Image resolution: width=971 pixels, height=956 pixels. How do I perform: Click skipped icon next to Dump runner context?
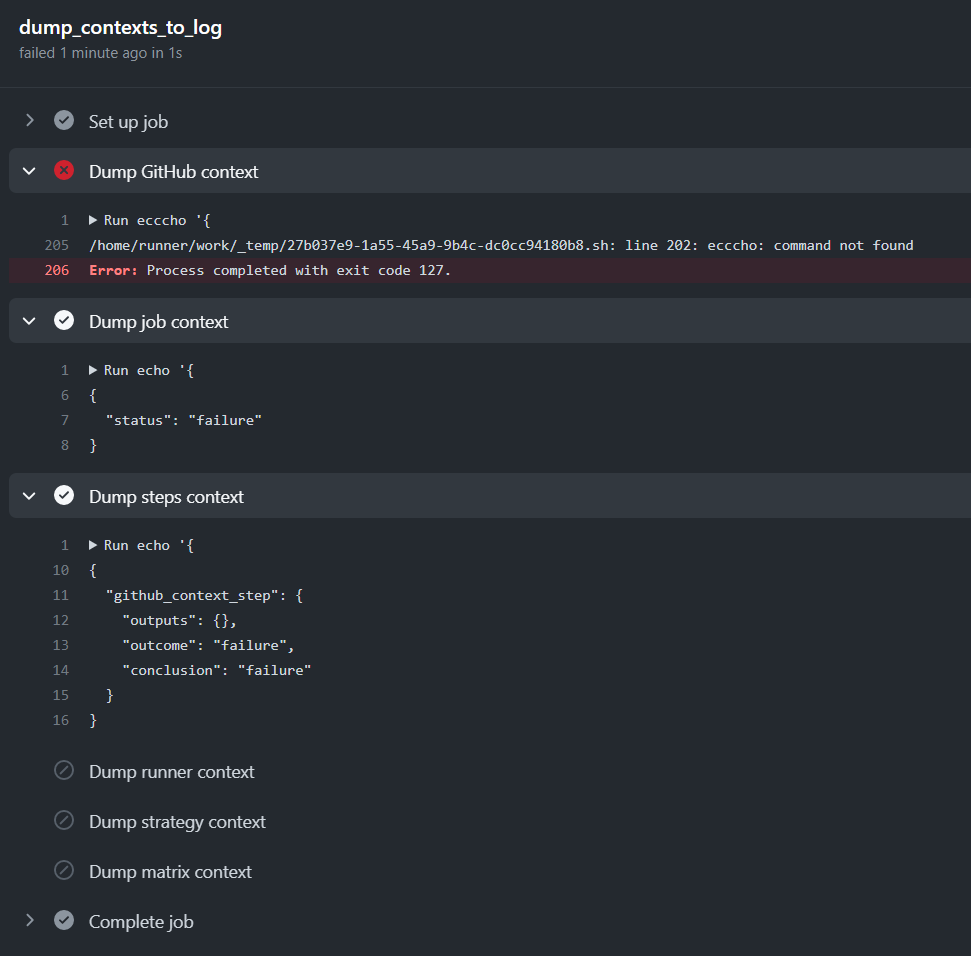click(x=64, y=770)
